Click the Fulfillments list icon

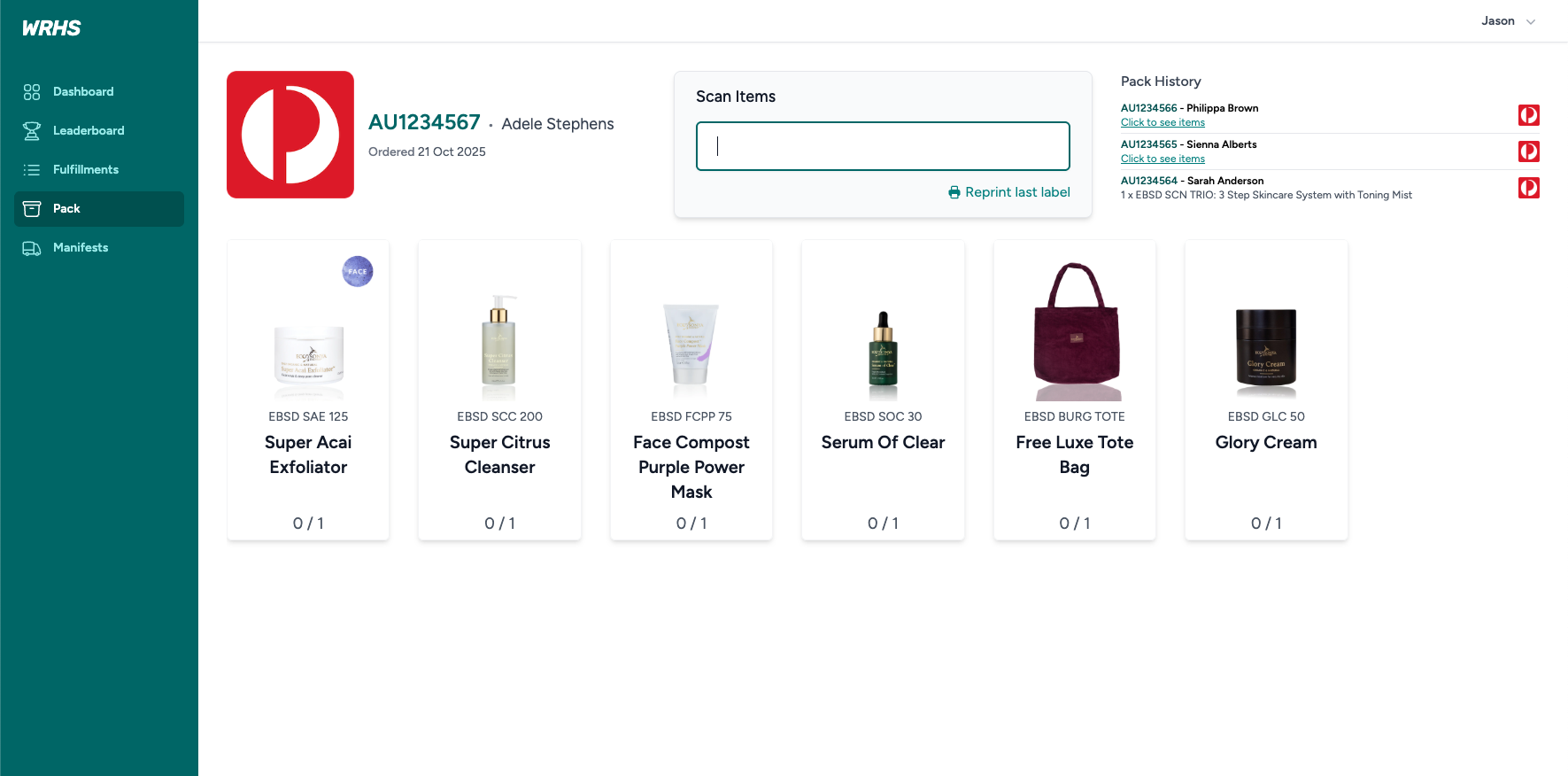point(32,169)
